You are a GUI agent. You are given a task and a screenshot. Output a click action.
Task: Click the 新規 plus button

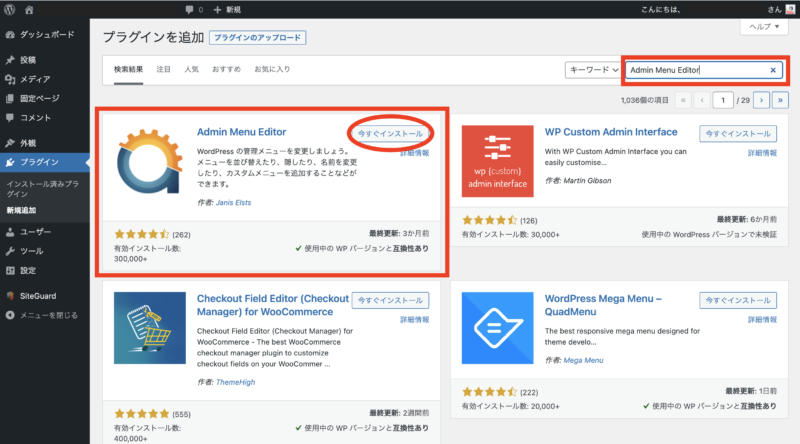tap(228, 10)
